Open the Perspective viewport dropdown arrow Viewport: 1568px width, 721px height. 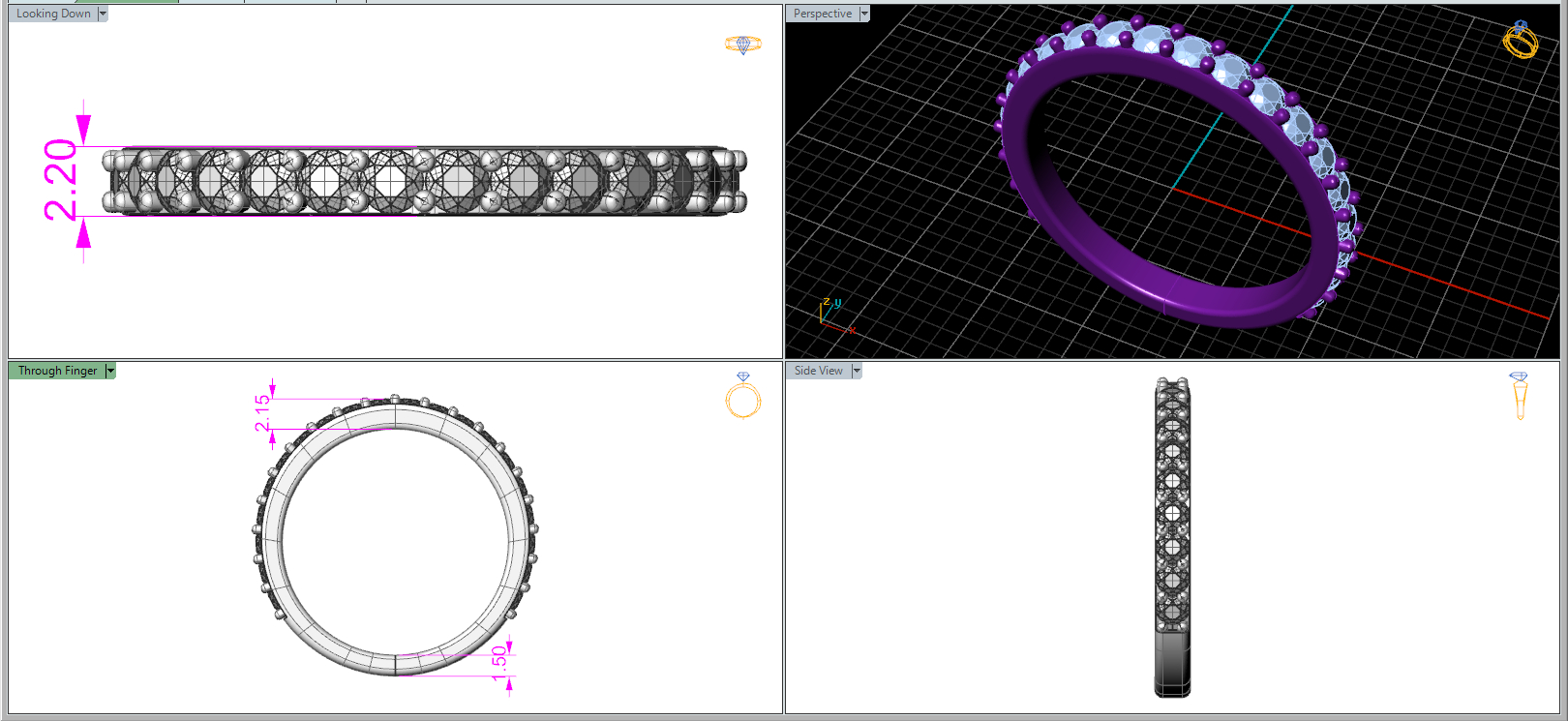[864, 14]
